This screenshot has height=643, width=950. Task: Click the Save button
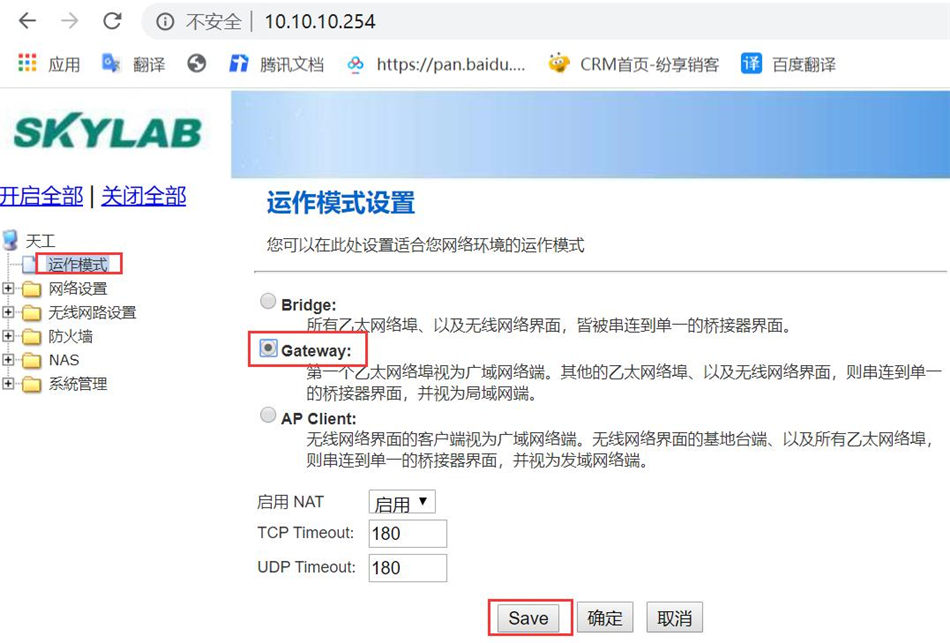coord(527,617)
